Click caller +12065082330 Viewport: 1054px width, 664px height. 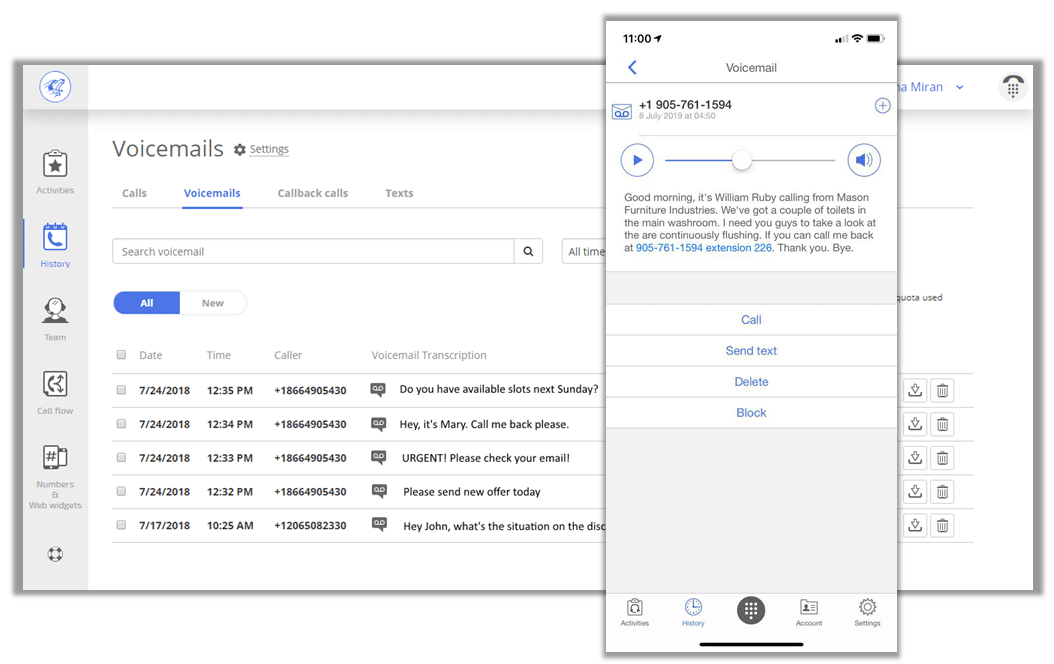click(310, 526)
